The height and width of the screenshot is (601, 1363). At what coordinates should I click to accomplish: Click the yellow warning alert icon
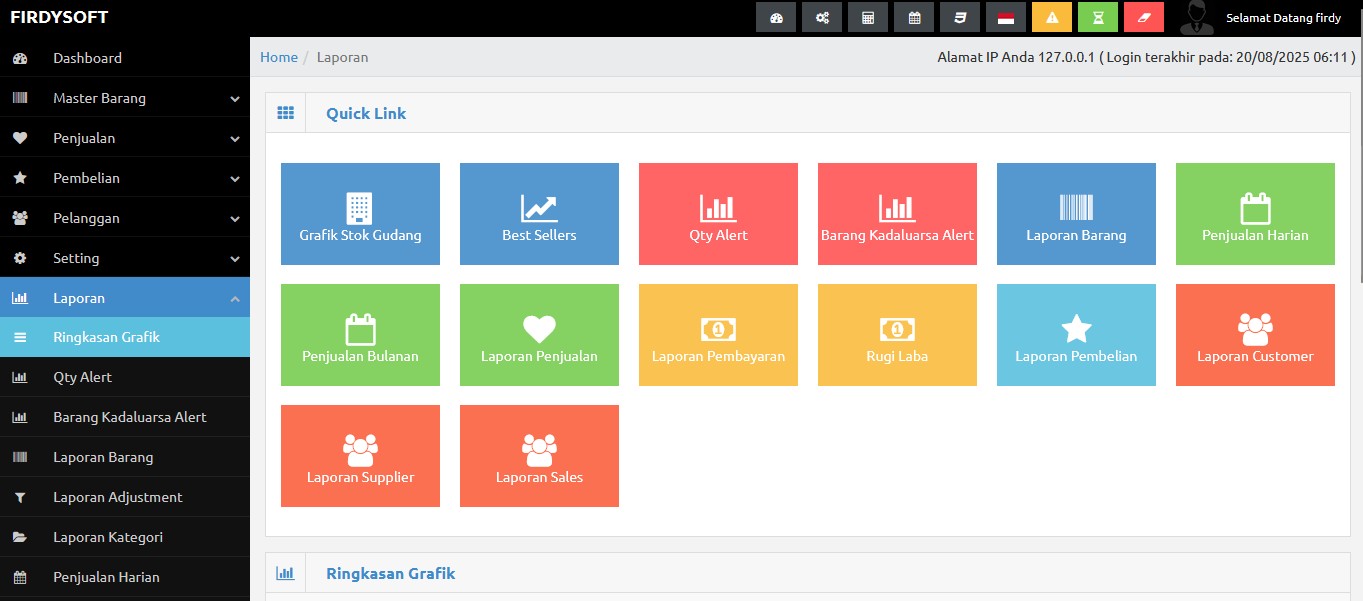click(1052, 17)
